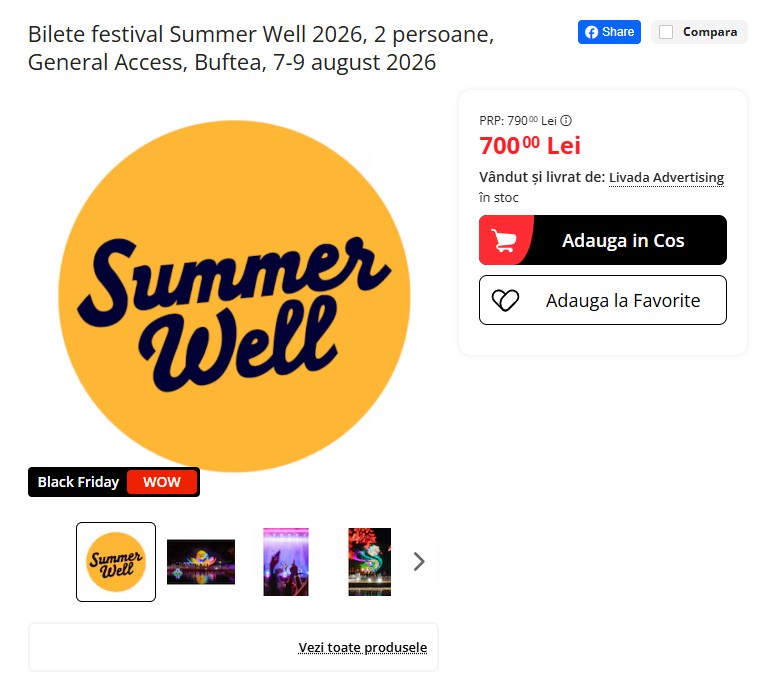The image size is (774, 685).
Task: Click the Black Friday badge
Action: click(x=114, y=482)
